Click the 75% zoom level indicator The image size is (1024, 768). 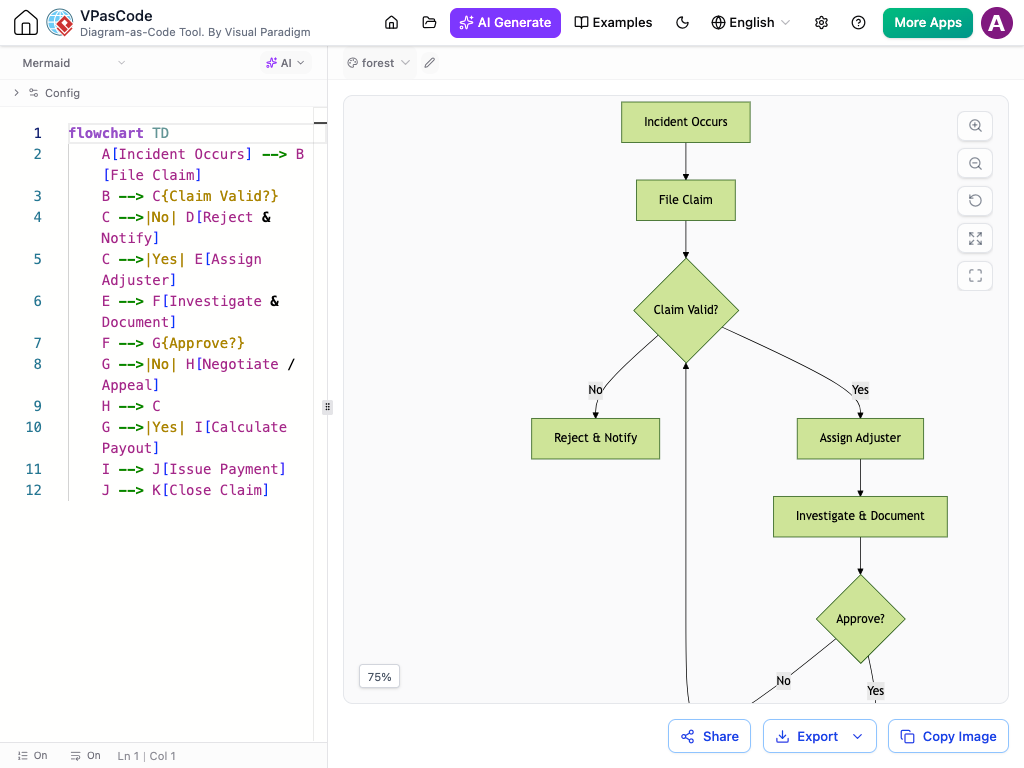pos(379,677)
